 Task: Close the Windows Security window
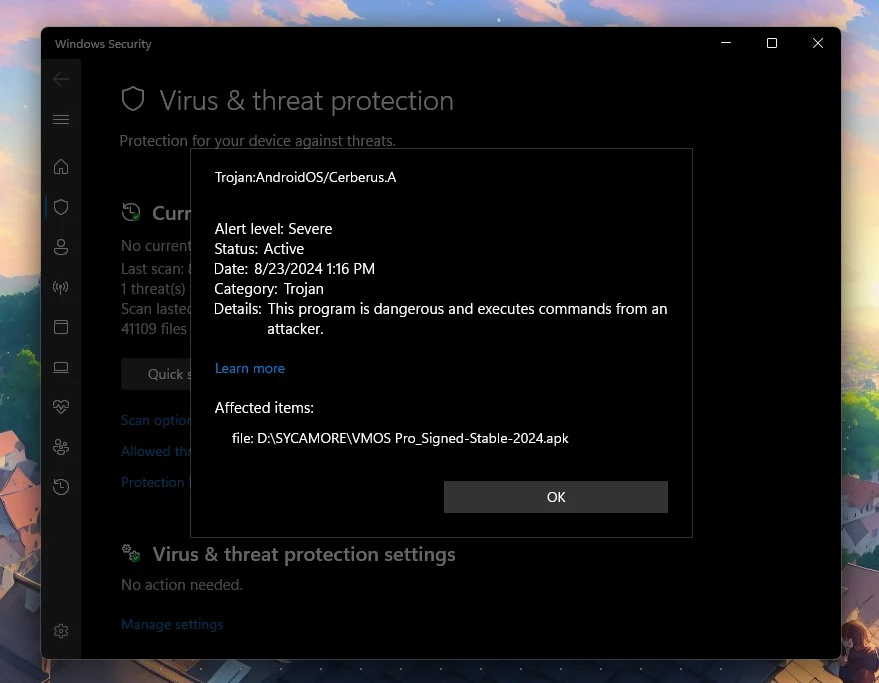click(817, 43)
